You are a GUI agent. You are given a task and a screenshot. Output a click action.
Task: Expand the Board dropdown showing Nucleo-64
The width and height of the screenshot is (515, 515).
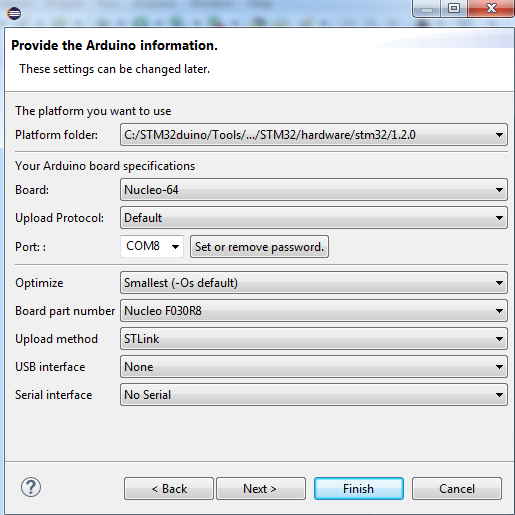tap(314, 190)
